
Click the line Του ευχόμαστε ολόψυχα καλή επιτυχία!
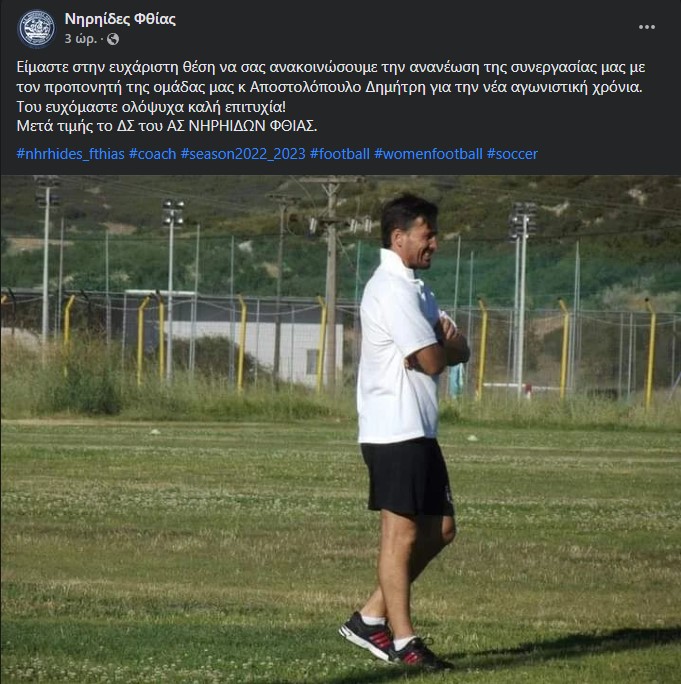coord(151,107)
